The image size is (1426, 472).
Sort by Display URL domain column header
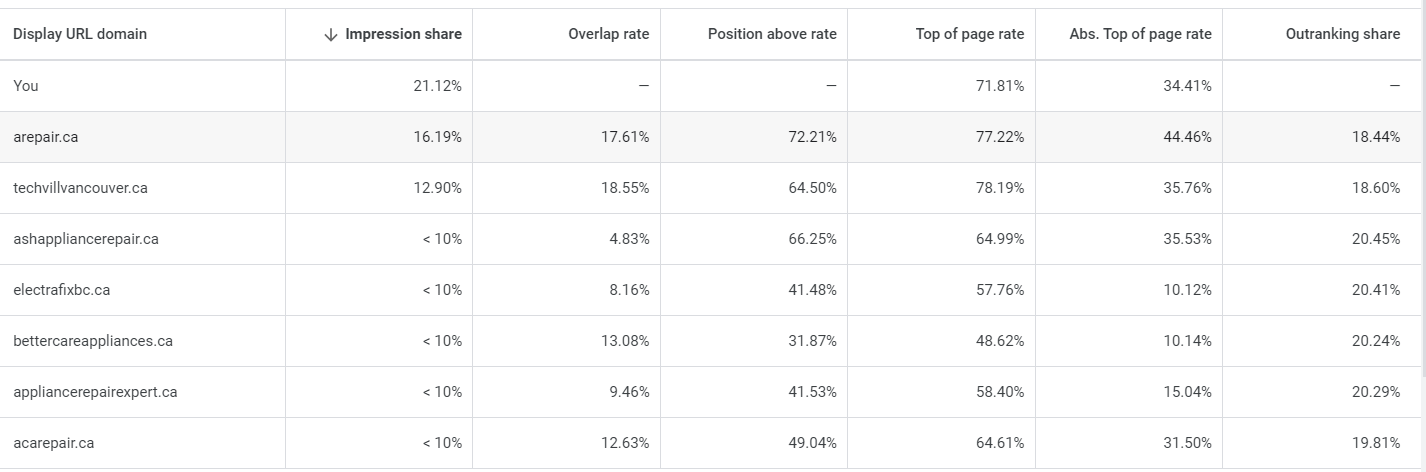click(80, 34)
